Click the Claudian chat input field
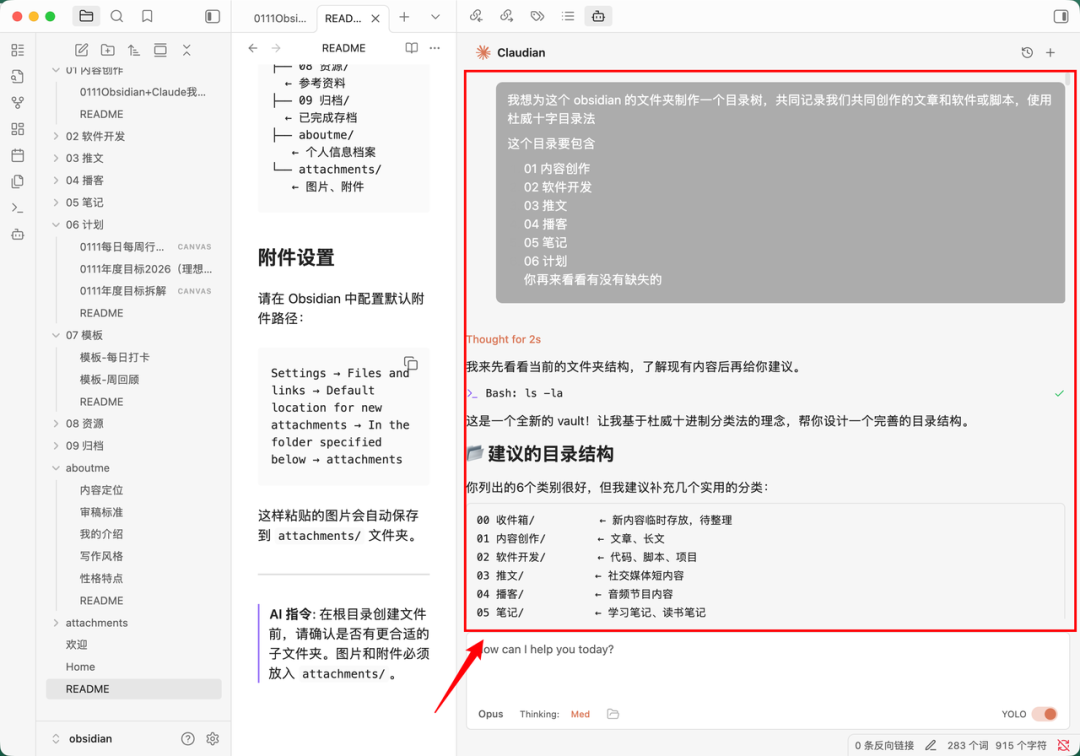Screen dimensions: 1080x756 (700, 665)
